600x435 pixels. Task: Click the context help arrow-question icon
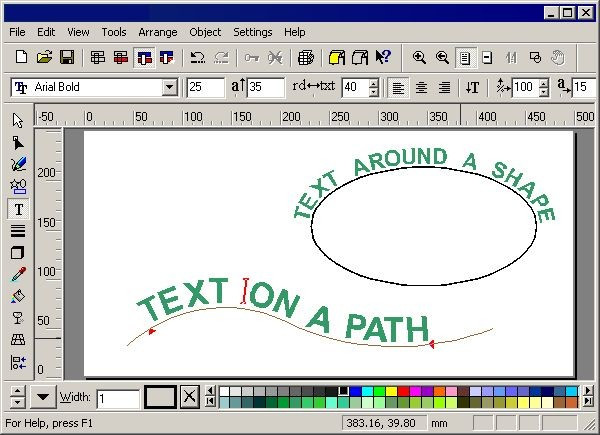pyautogui.click(x=383, y=58)
